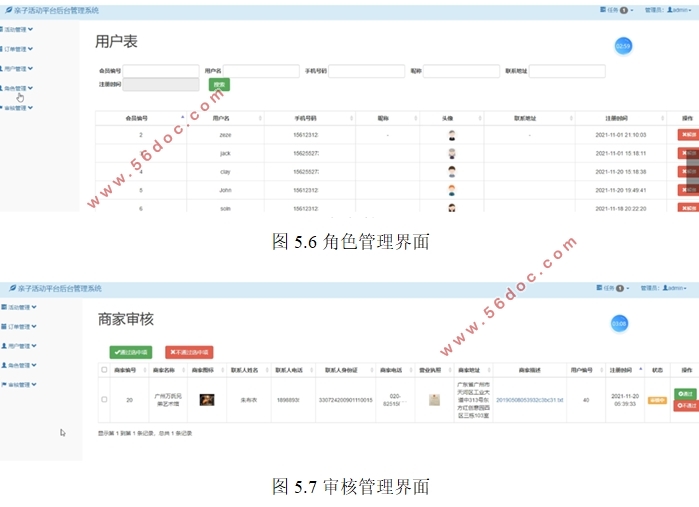Image resolution: width=699 pixels, height=507 pixels.
Task: Click the 会员编号 search input field
Action: pos(160,71)
